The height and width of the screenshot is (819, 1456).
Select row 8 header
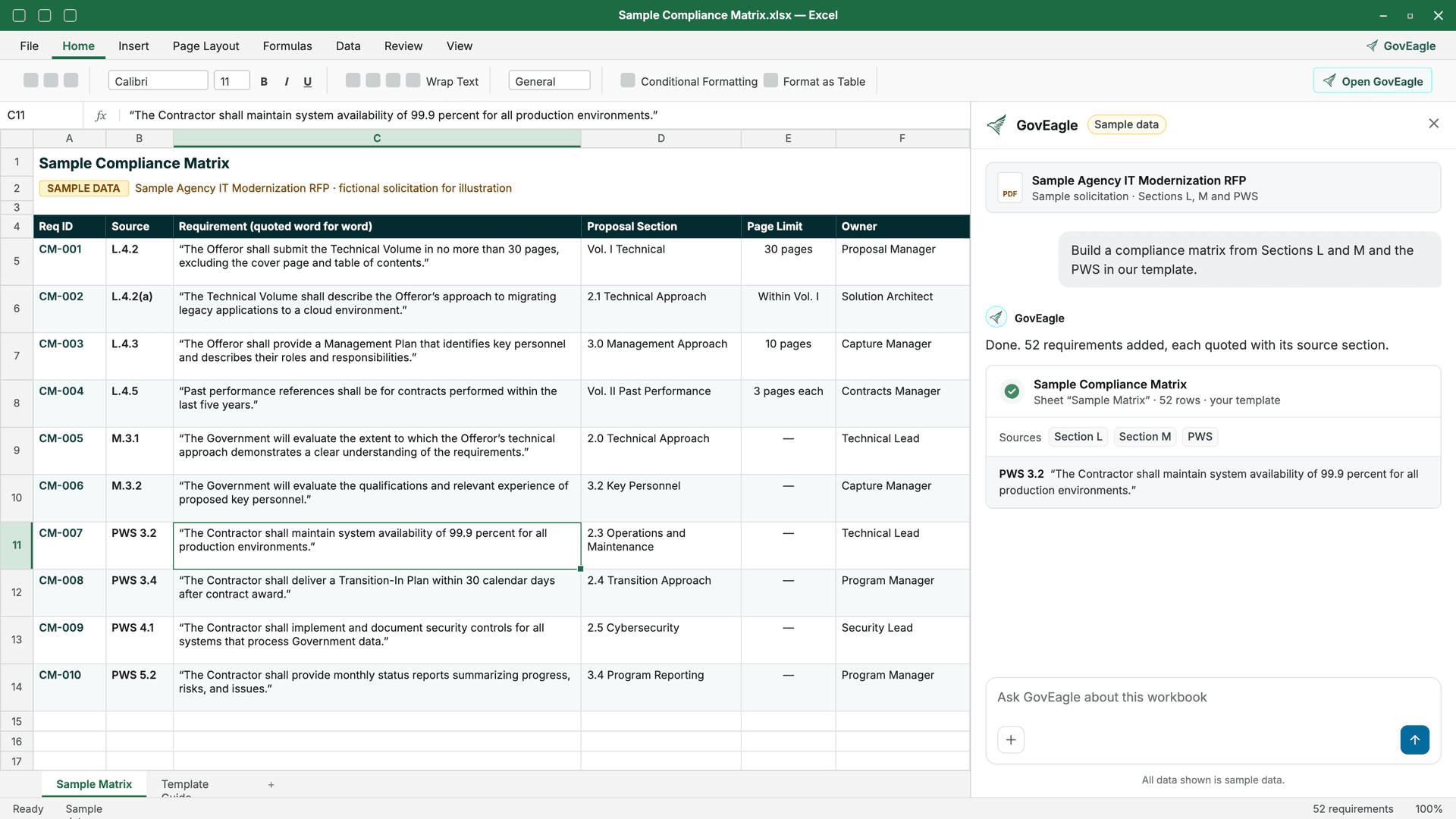[x=16, y=403]
